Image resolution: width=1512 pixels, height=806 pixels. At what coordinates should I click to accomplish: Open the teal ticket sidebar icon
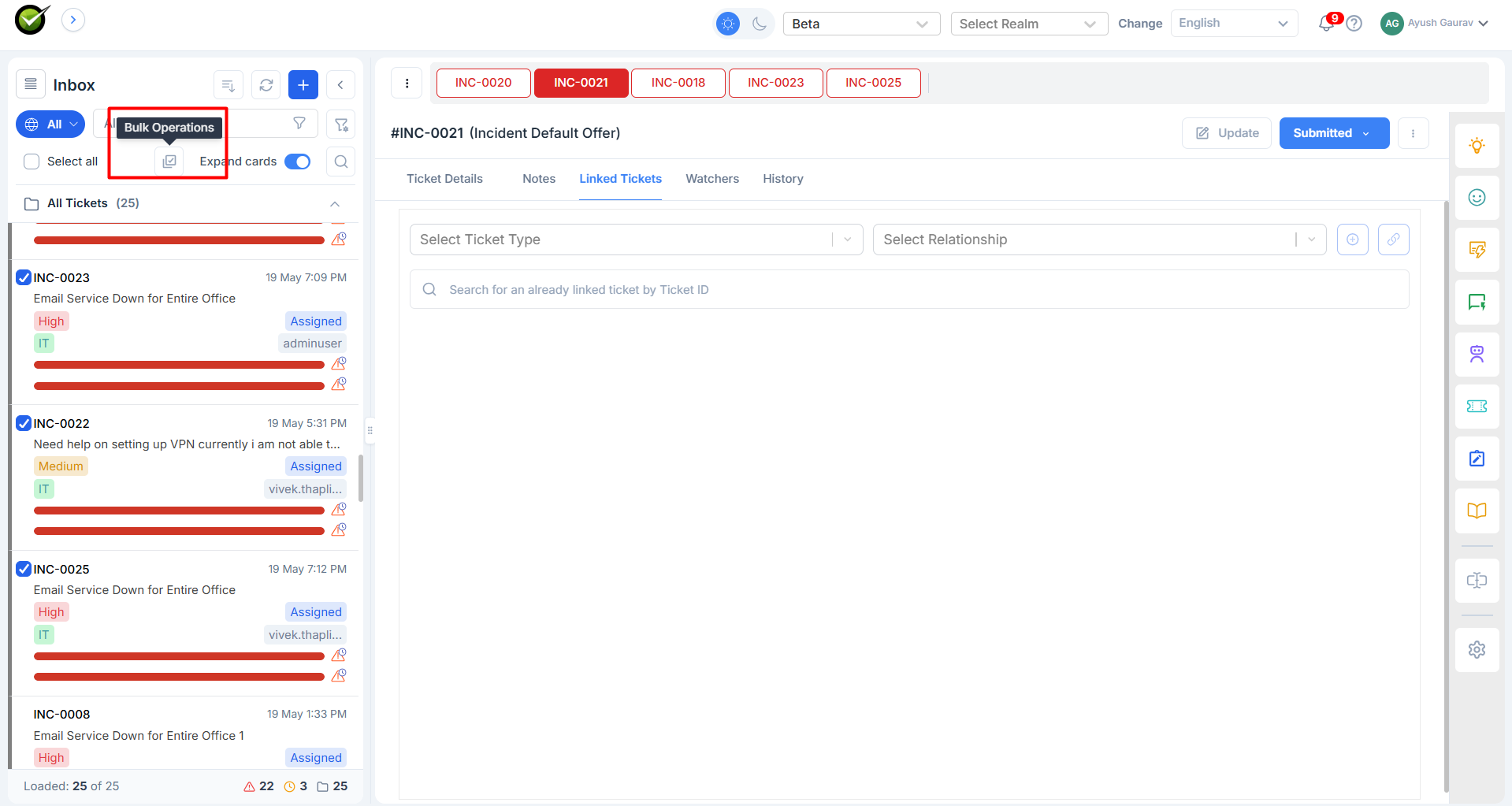pyautogui.click(x=1477, y=407)
